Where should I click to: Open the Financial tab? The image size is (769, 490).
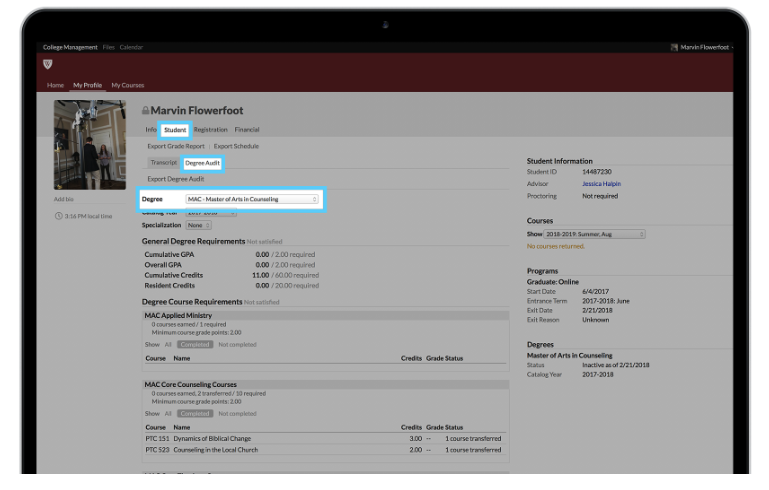[x=247, y=130]
